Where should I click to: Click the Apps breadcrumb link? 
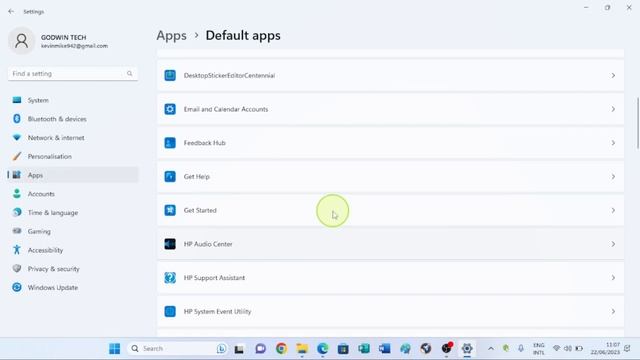171,36
